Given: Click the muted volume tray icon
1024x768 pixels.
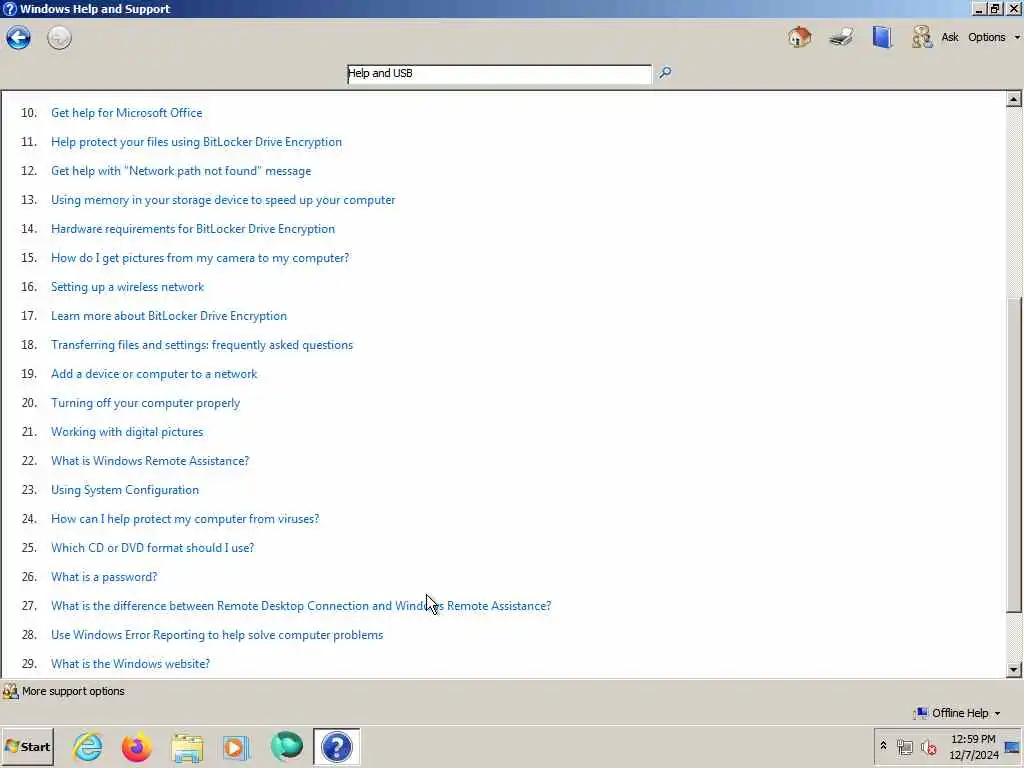Looking at the screenshot, I should 928,746.
